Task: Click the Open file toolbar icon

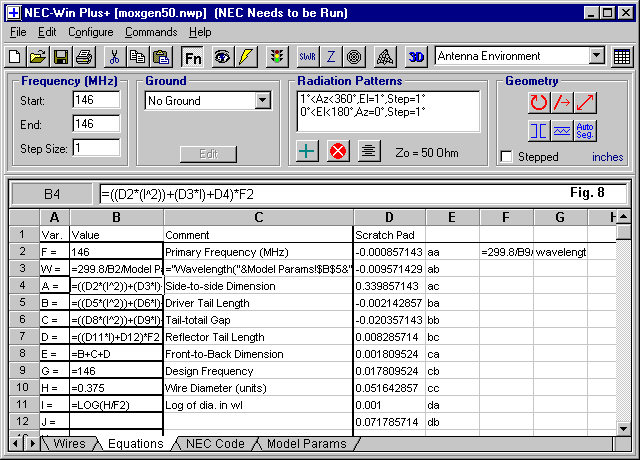Action: point(37,57)
